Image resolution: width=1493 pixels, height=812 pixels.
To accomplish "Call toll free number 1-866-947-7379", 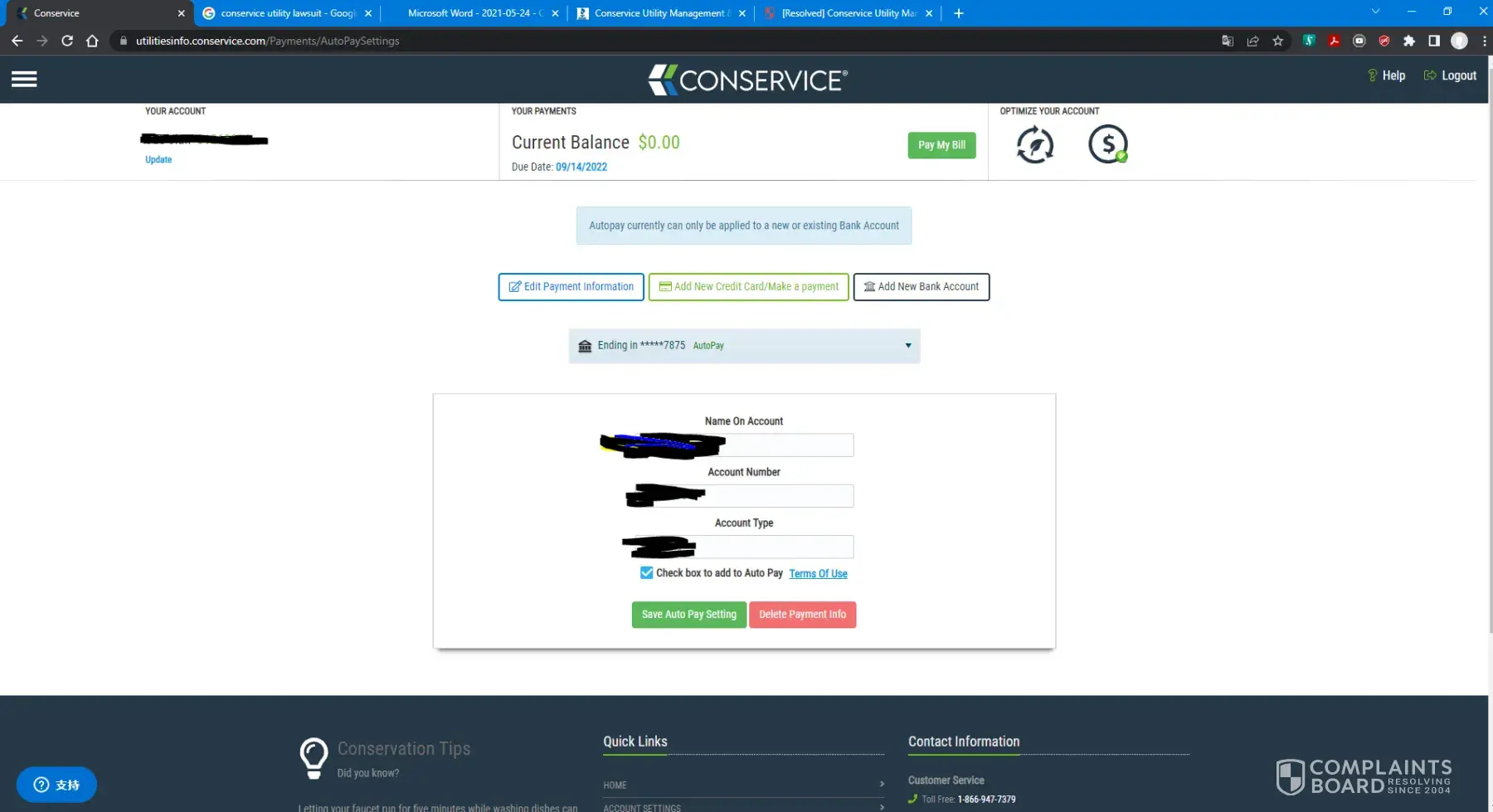I will tap(986, 800).
